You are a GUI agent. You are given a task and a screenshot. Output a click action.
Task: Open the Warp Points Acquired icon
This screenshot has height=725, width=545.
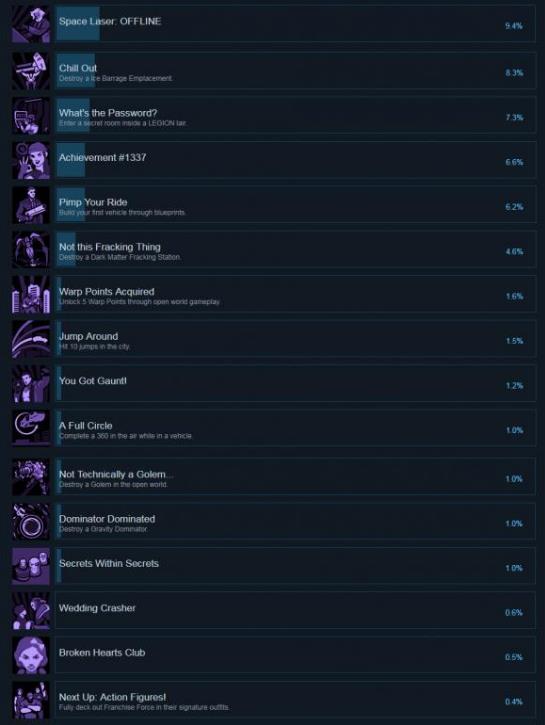[x=31, y=295]
